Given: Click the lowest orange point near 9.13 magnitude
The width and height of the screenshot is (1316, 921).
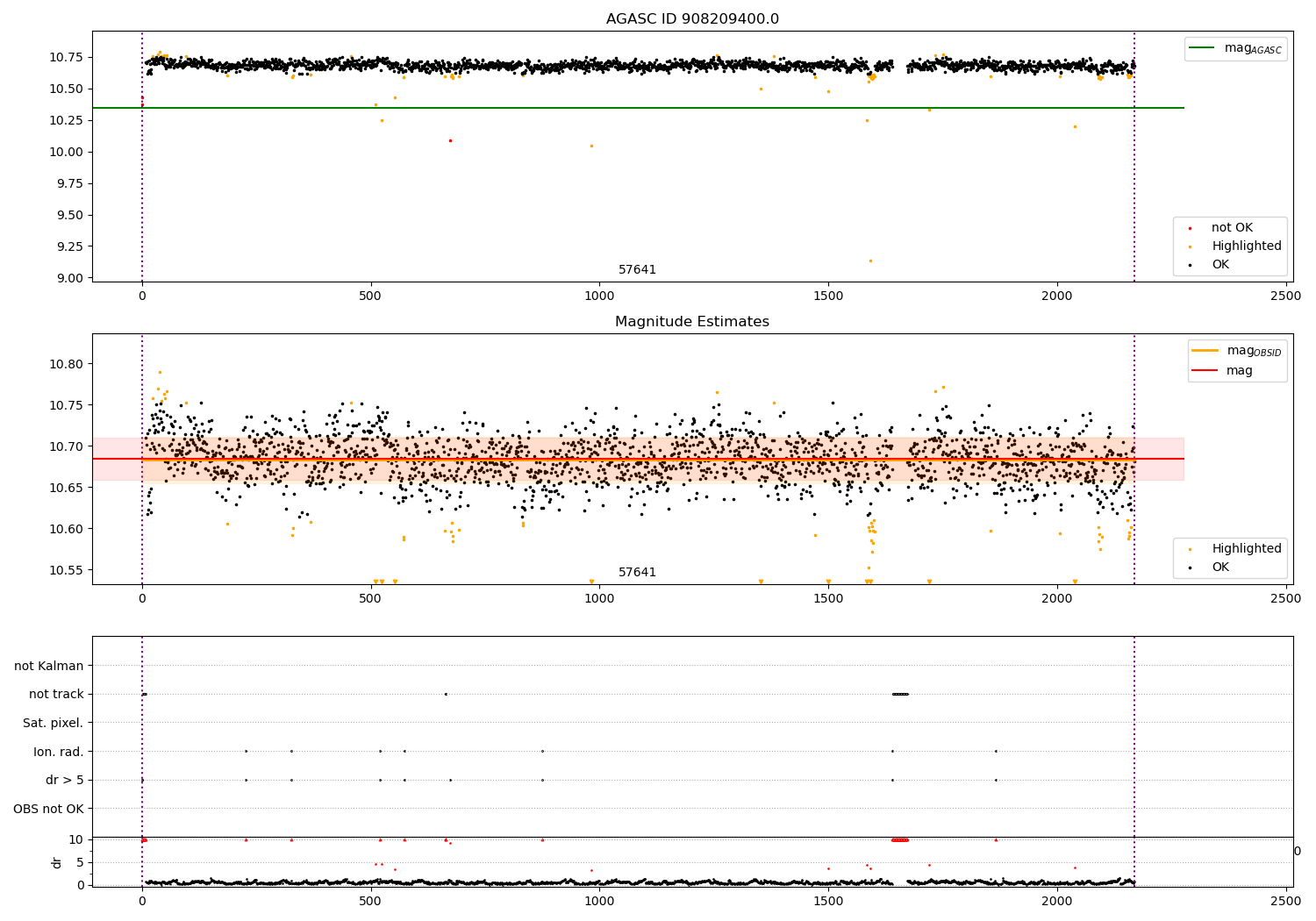Looking at the screenshot, I should pos(870,261).
